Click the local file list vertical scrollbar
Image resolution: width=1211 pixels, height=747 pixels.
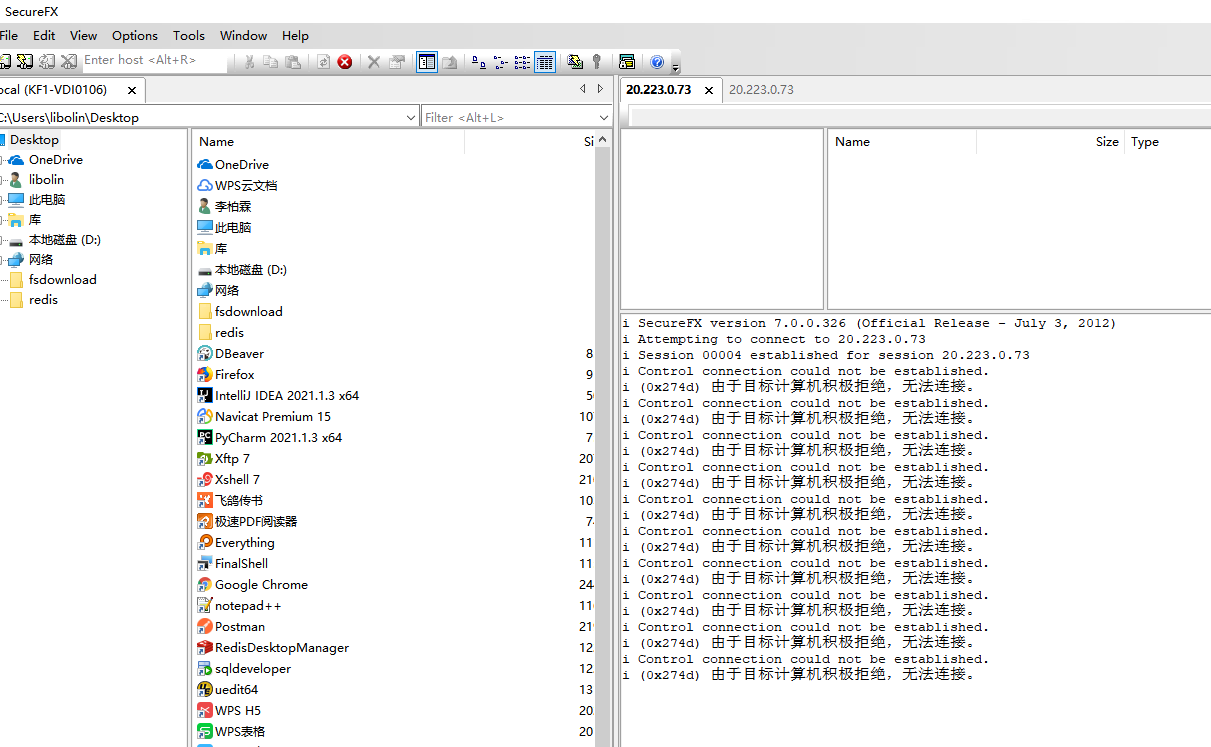click(603, 440)
